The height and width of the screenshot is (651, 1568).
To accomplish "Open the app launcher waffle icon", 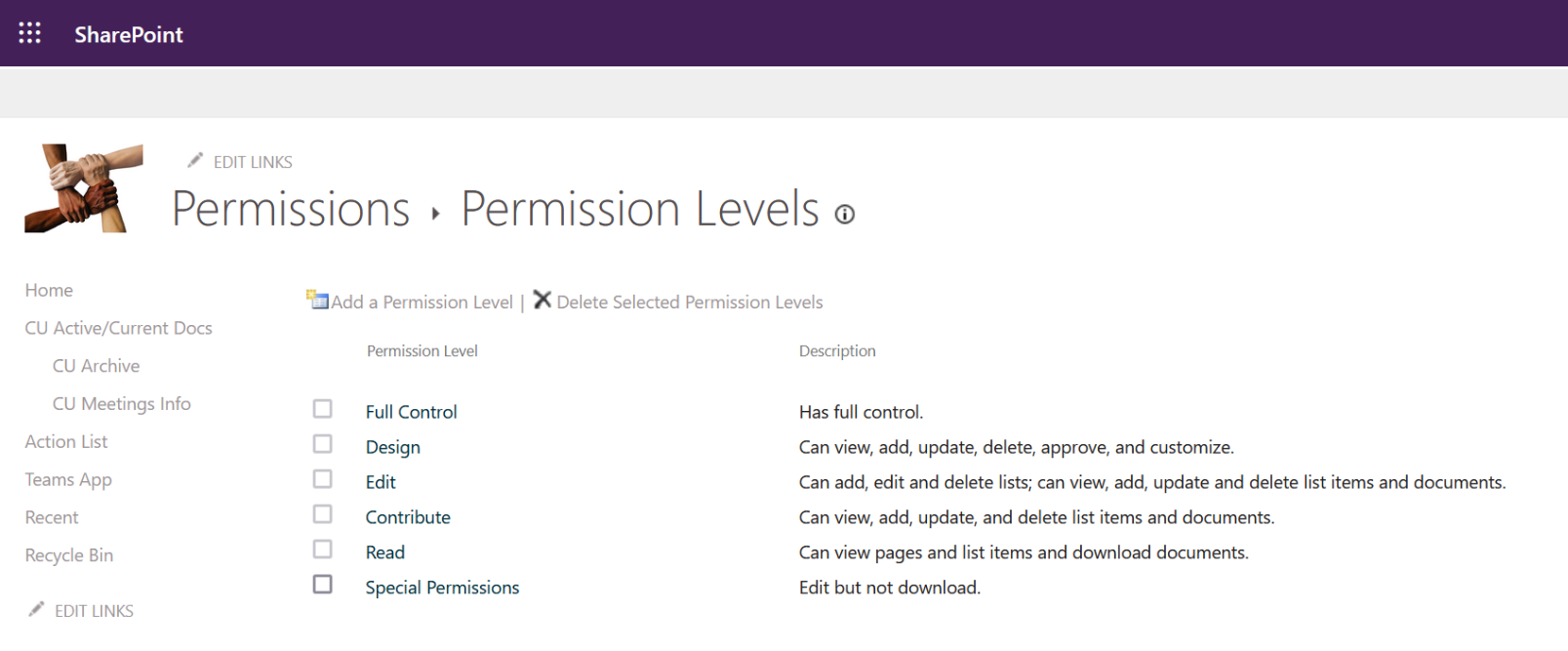I will coord(30,33).
